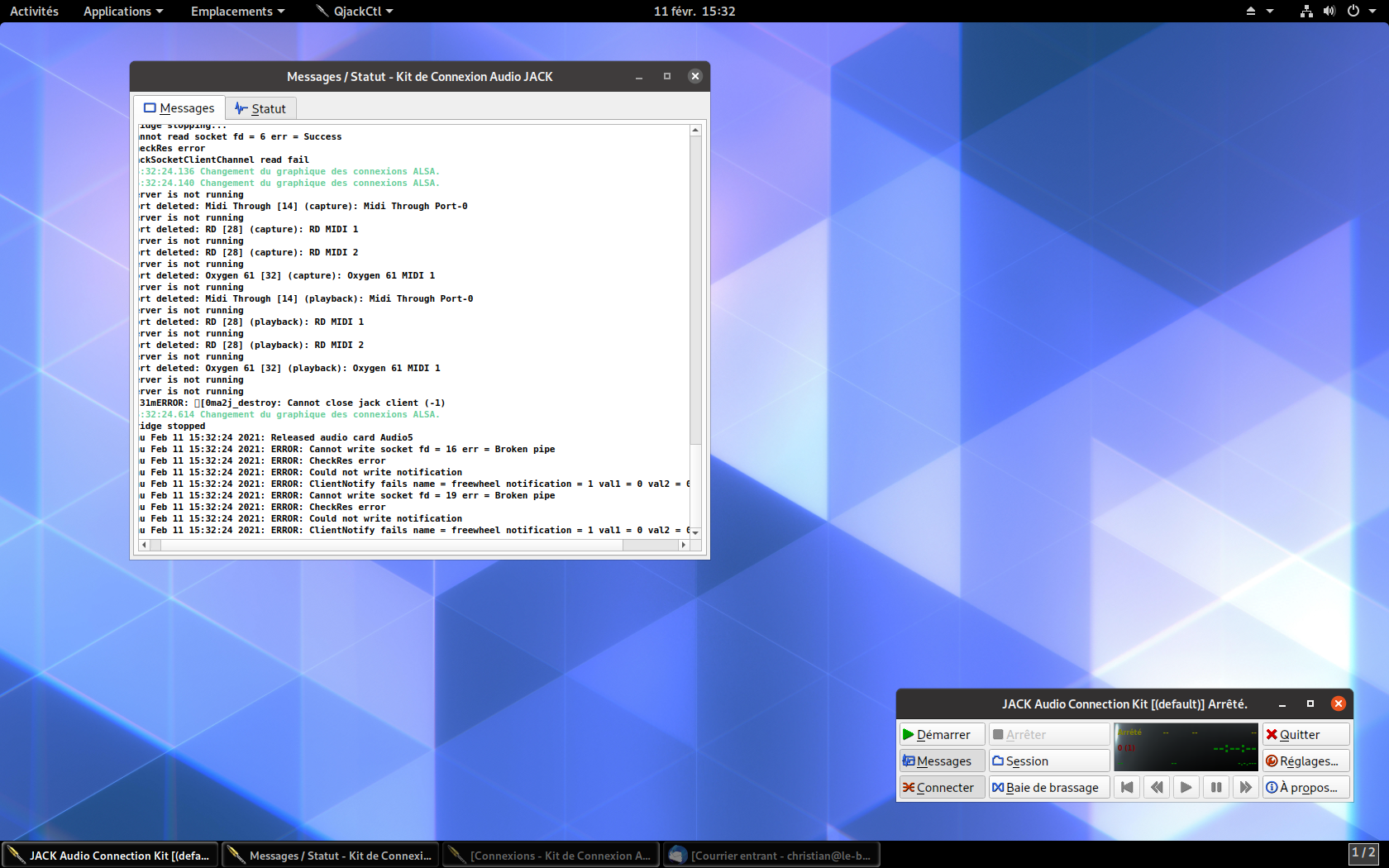1389x868 pixels.
Task: Select the Messages tab
Action: click(179, 108)
